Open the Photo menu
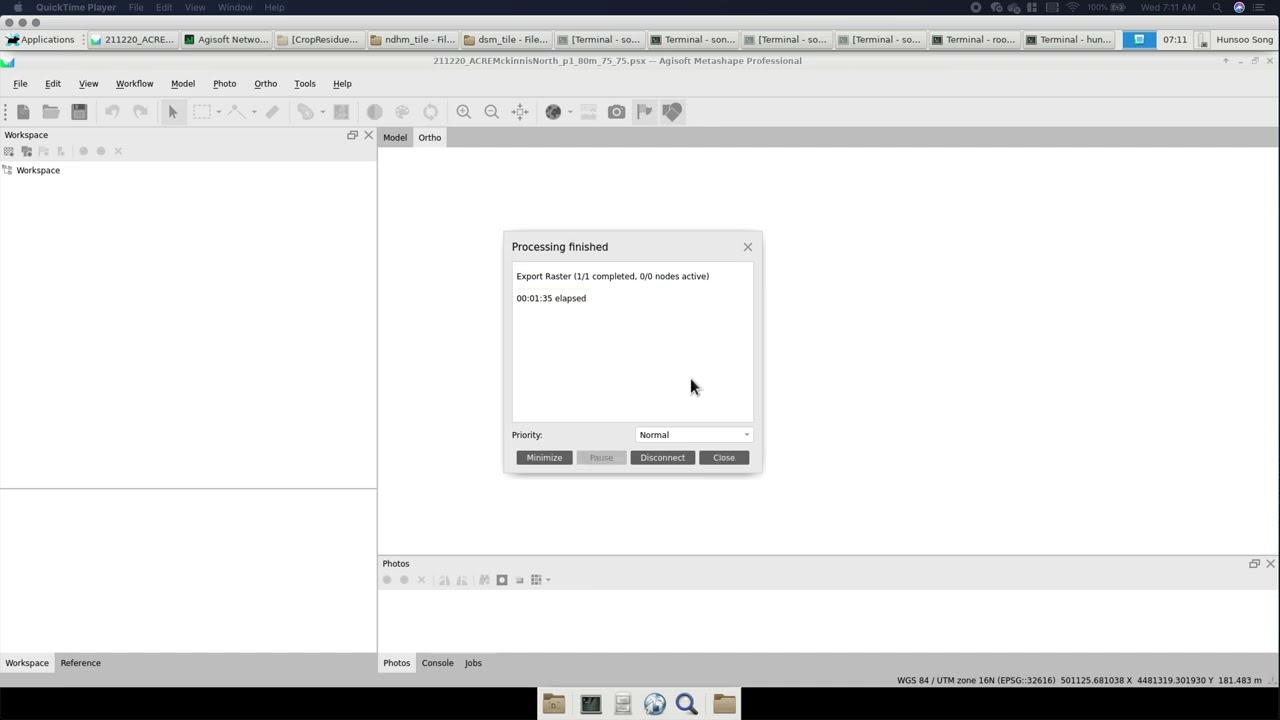 pyautogui.click(x=225, y=84)
